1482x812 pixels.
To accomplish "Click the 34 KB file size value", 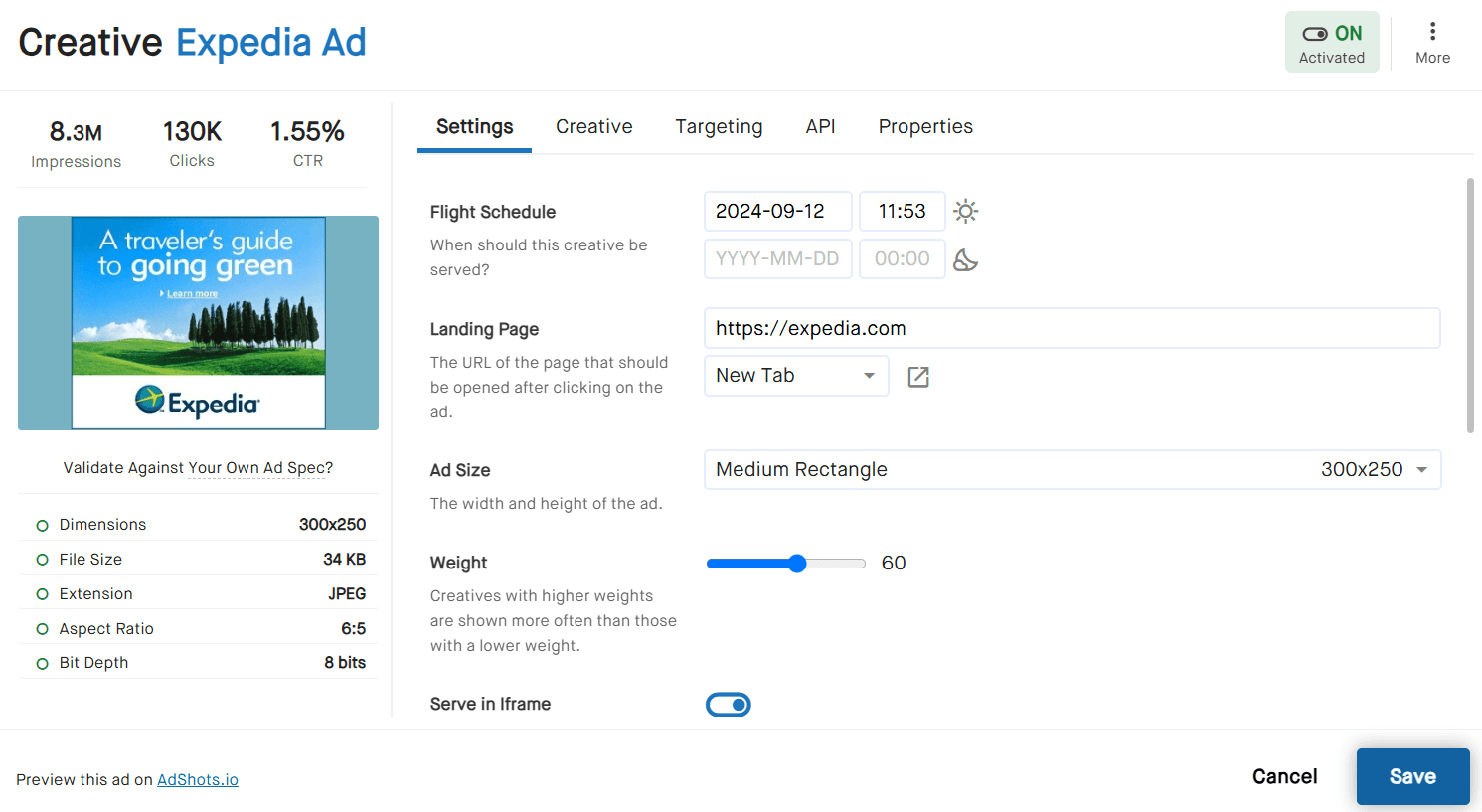I will tap(345, 560).
